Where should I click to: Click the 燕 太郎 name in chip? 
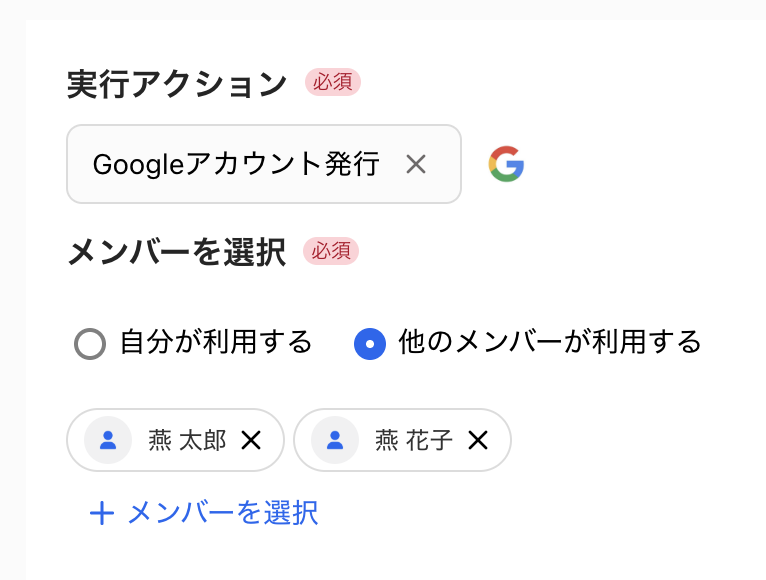click(187, 440)
